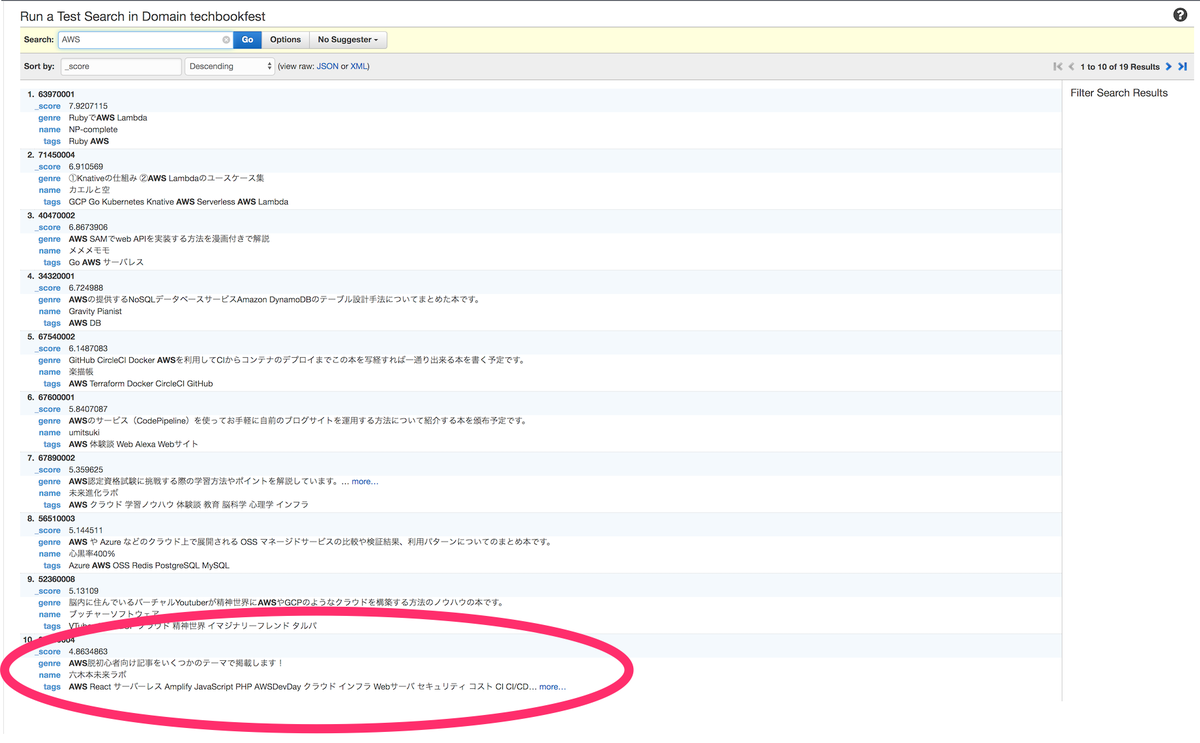View raw results as JSON
Image resolution: width=1200 pixels, height=743 pixels.
[327, 67]
